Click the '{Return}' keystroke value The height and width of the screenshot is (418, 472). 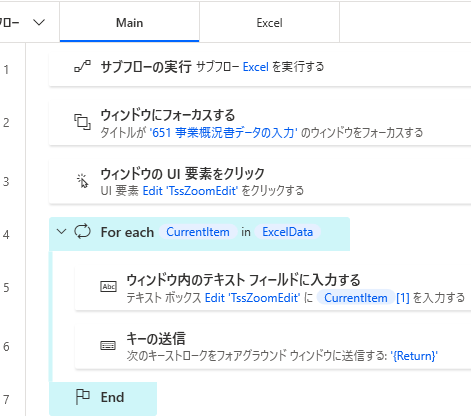tap(414, 356)
